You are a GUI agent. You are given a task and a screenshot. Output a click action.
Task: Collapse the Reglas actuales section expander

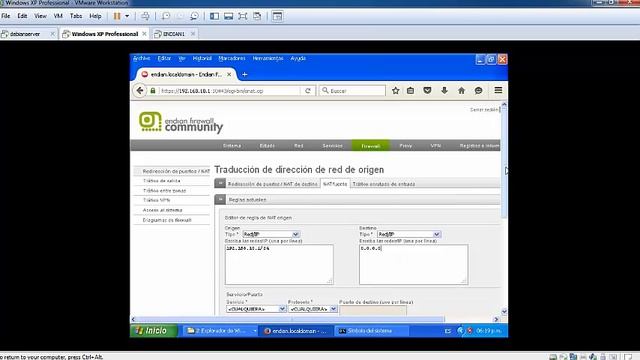(220, 199)
